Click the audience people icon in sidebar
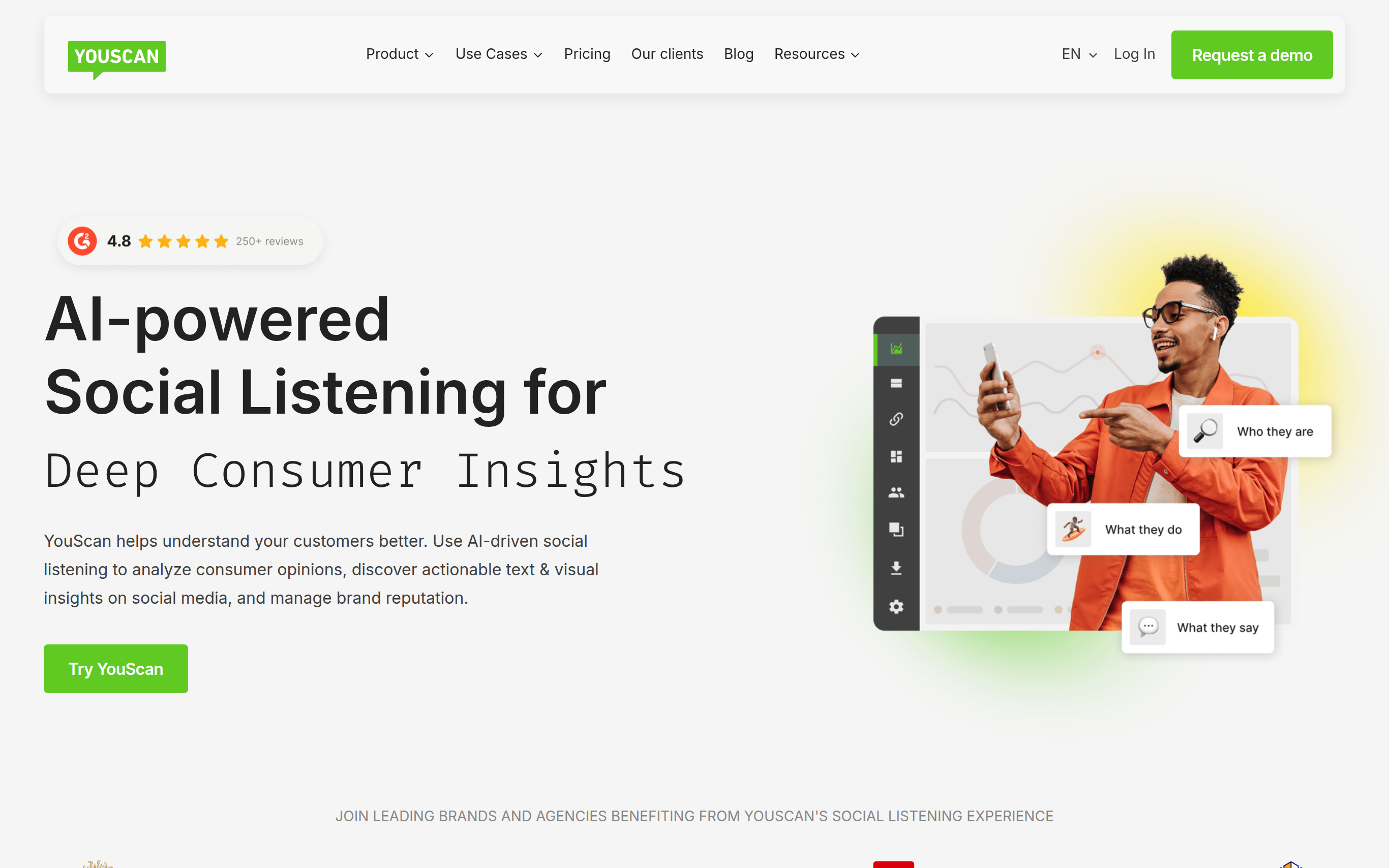The image size is (1389, 868). point(896,492)
